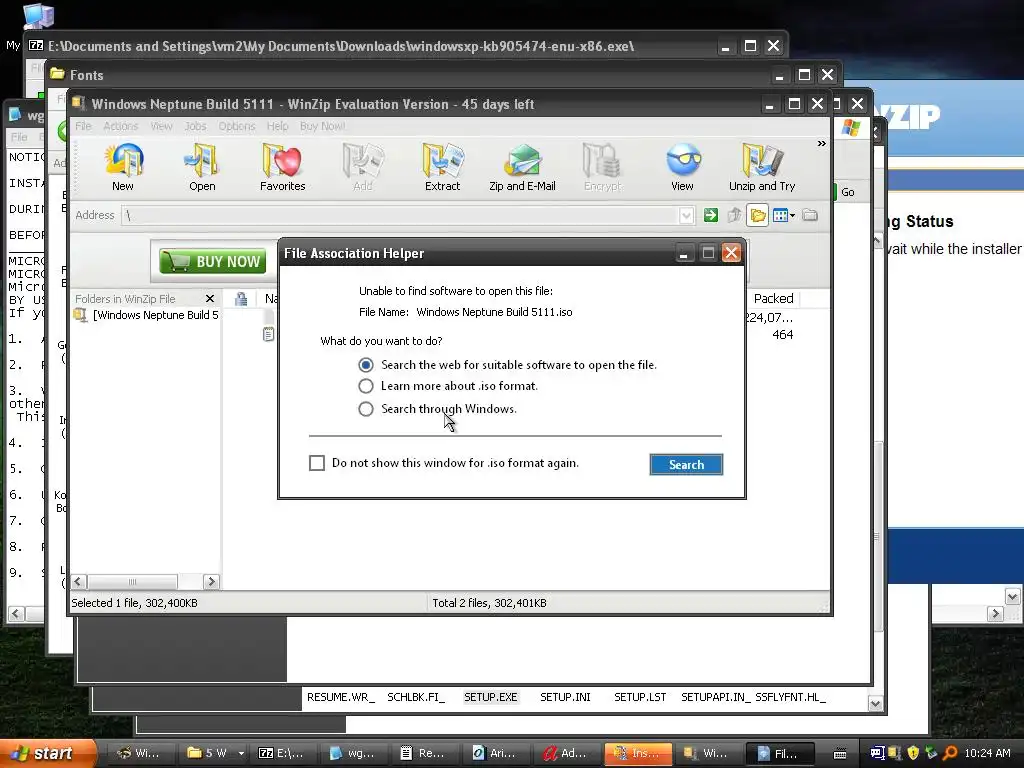Click the search magnifier tray icon

pyautogui.click(x=950, y=753)
